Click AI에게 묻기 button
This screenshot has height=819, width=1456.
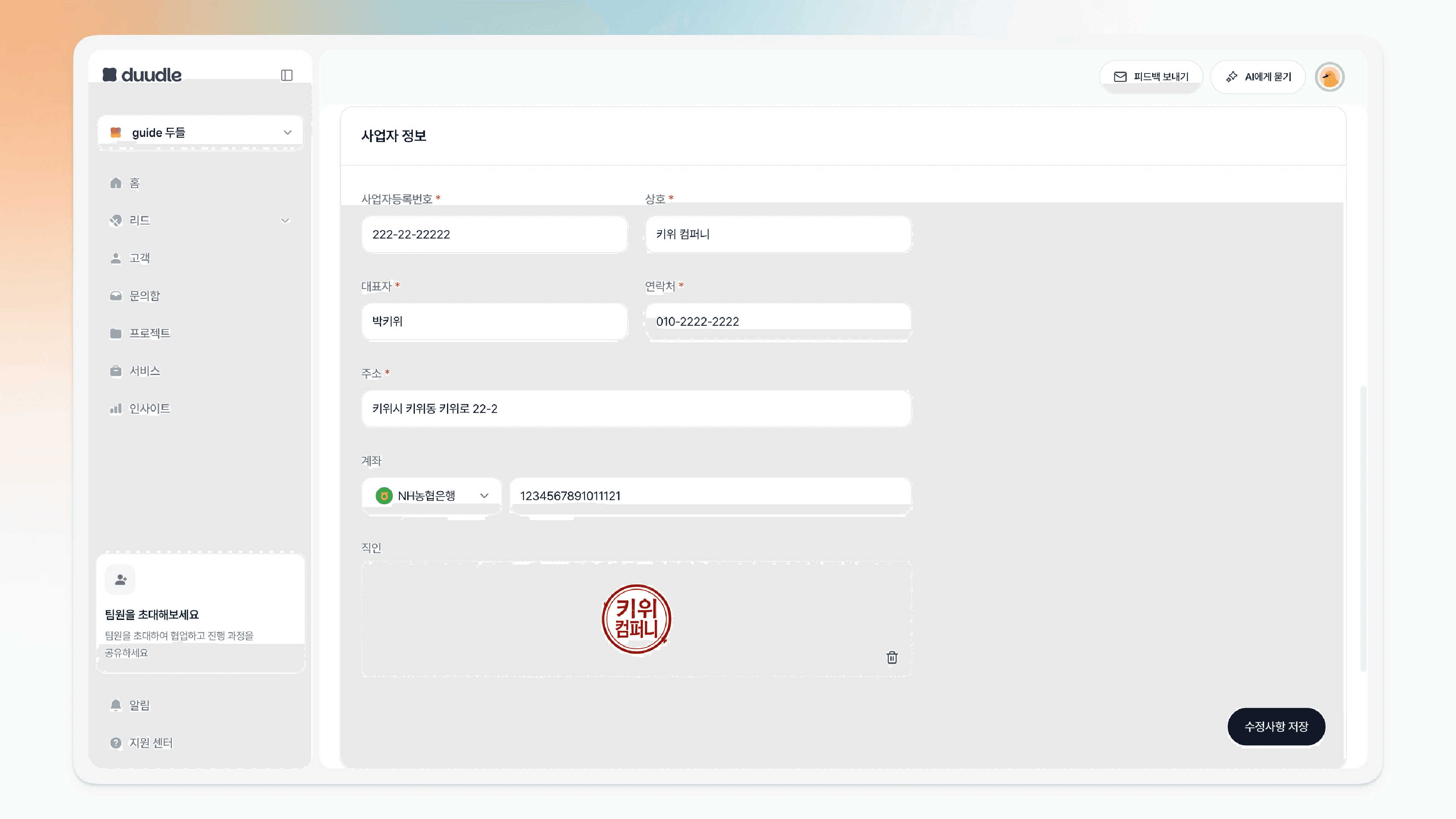[x=1258, y=77]
